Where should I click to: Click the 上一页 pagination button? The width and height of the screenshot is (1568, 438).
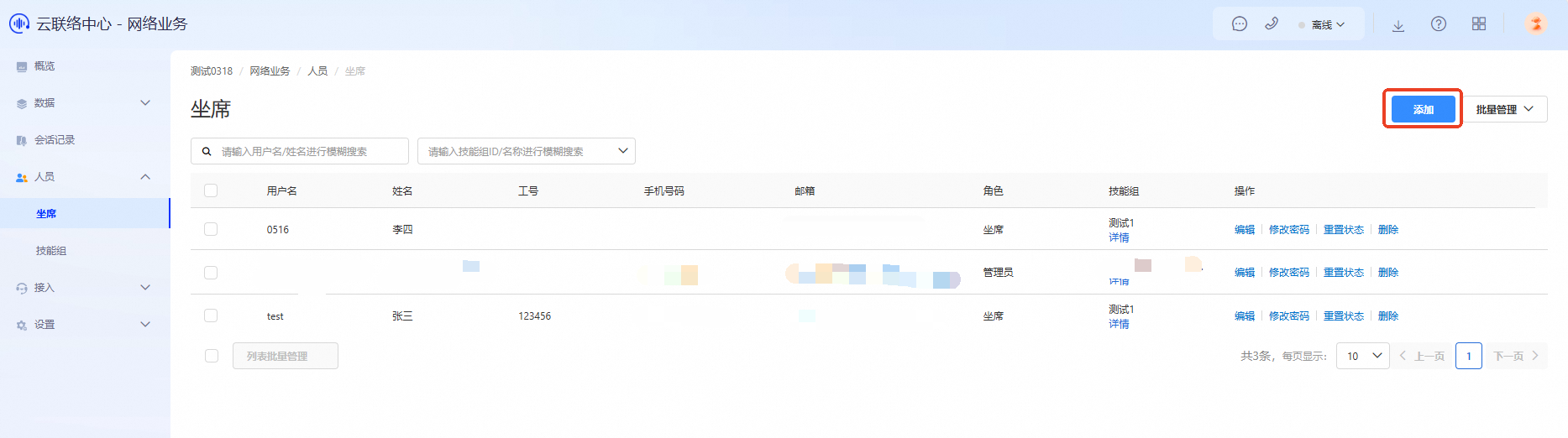coord(1422,356)
